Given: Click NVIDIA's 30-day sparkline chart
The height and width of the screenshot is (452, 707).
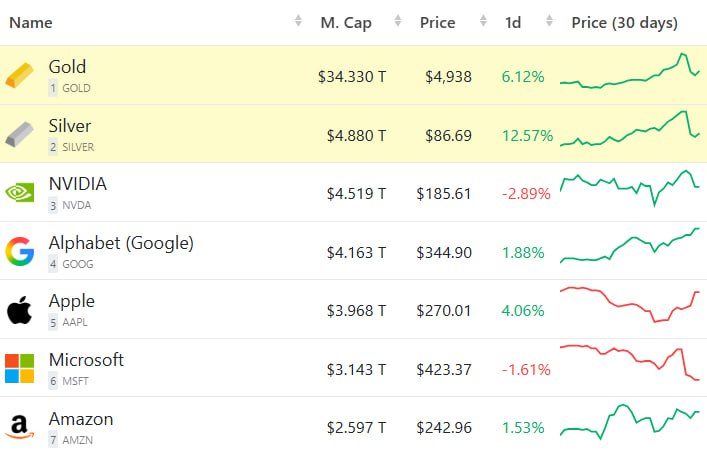Looking at the screenshot, I should [630, 187].
